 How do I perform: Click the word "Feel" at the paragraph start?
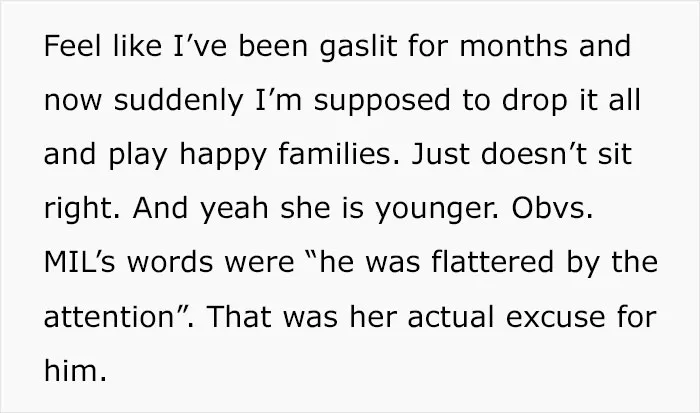pyautogui.click(x=73, y=46)
